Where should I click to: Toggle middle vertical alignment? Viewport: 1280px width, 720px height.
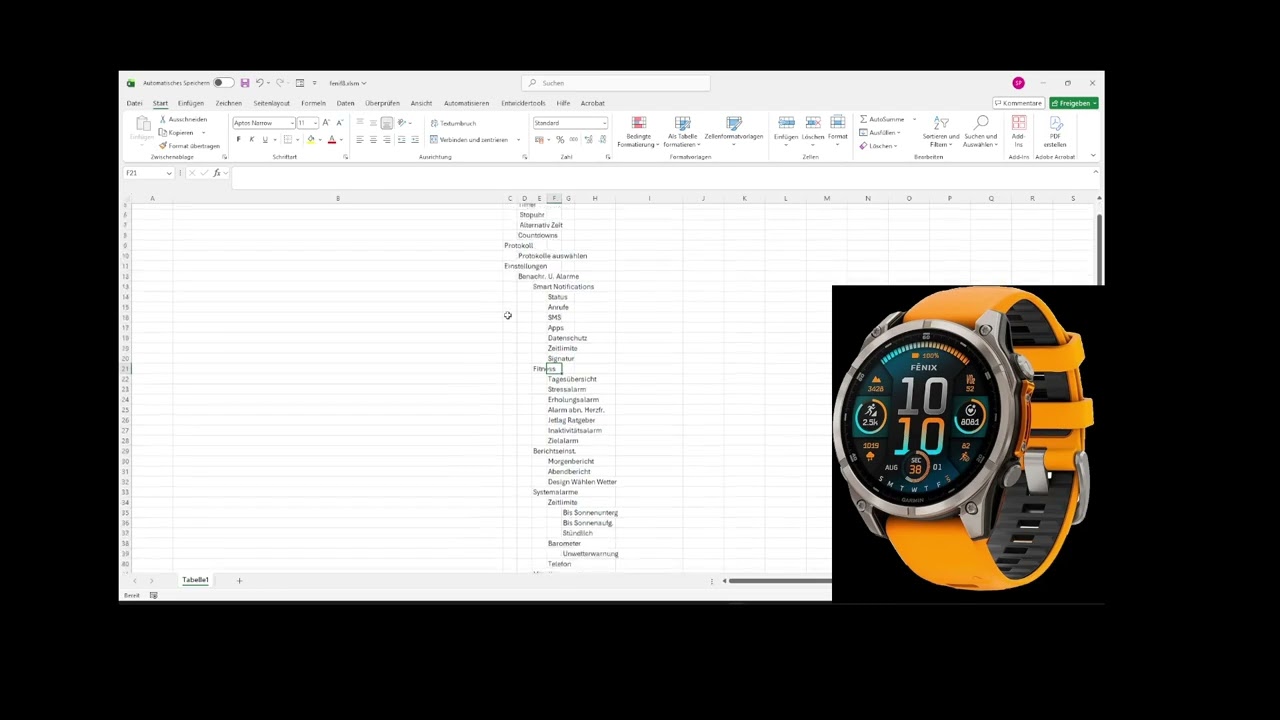pos(373,123)
